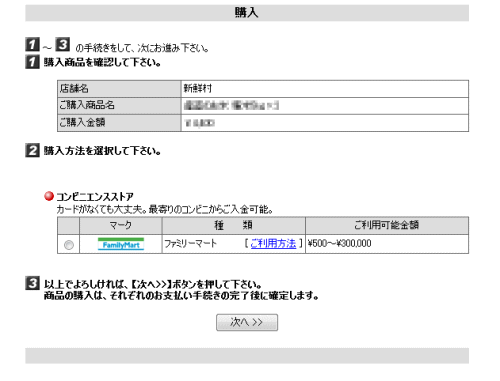Click the マーク column header
This screenshot has height=381, width=500.
click(x=121, y=226)
